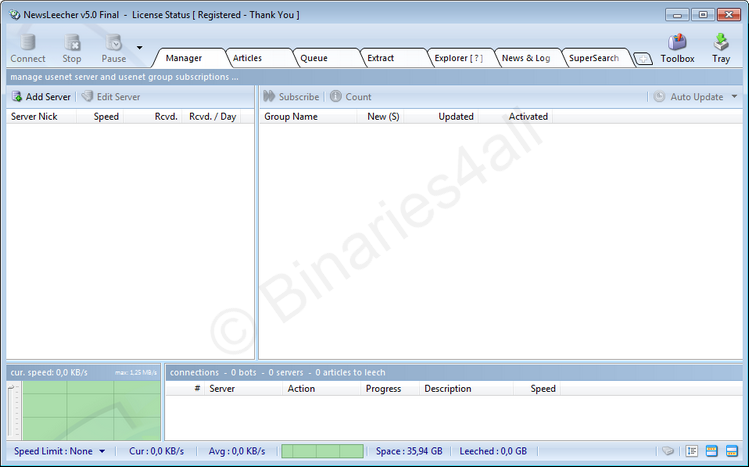Click the NewsLeecher title bar app icon
Image resolution: width=749 pixels, height=467 pixels.
coord(14,15)
